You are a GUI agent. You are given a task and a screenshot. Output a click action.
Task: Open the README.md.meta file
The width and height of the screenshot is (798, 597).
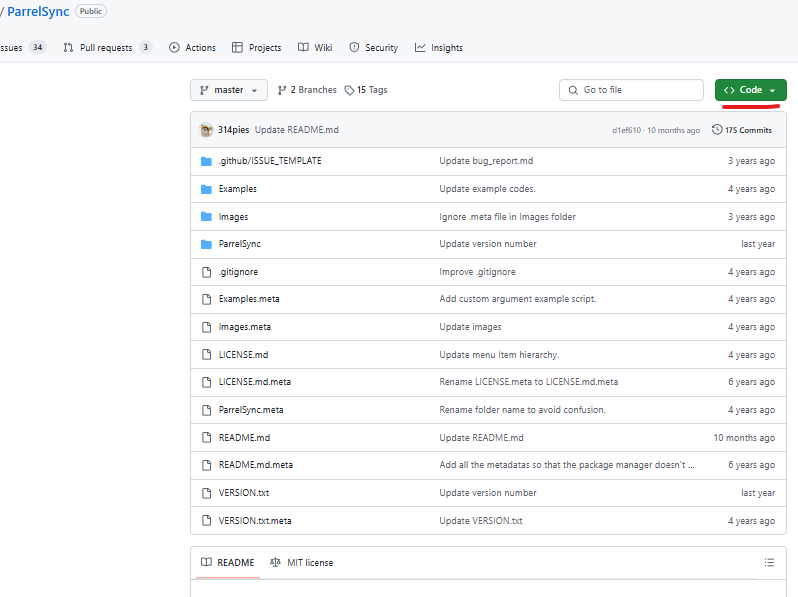point(256,465)
